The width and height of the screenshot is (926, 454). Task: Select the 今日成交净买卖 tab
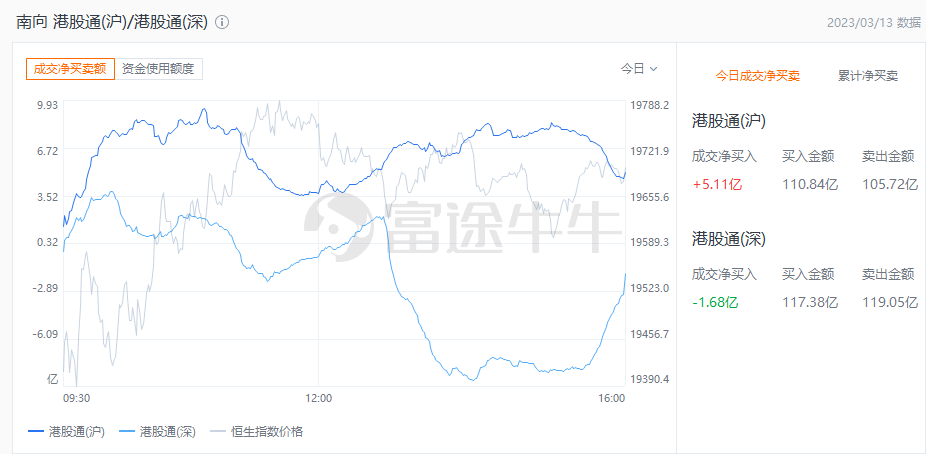(x=757, y=76)
